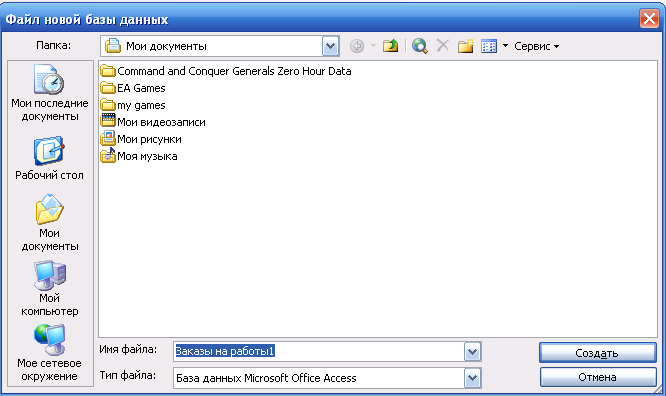The image size is (666, 396).
Task: Open the Views dropdown arrow
Action: 505,46
